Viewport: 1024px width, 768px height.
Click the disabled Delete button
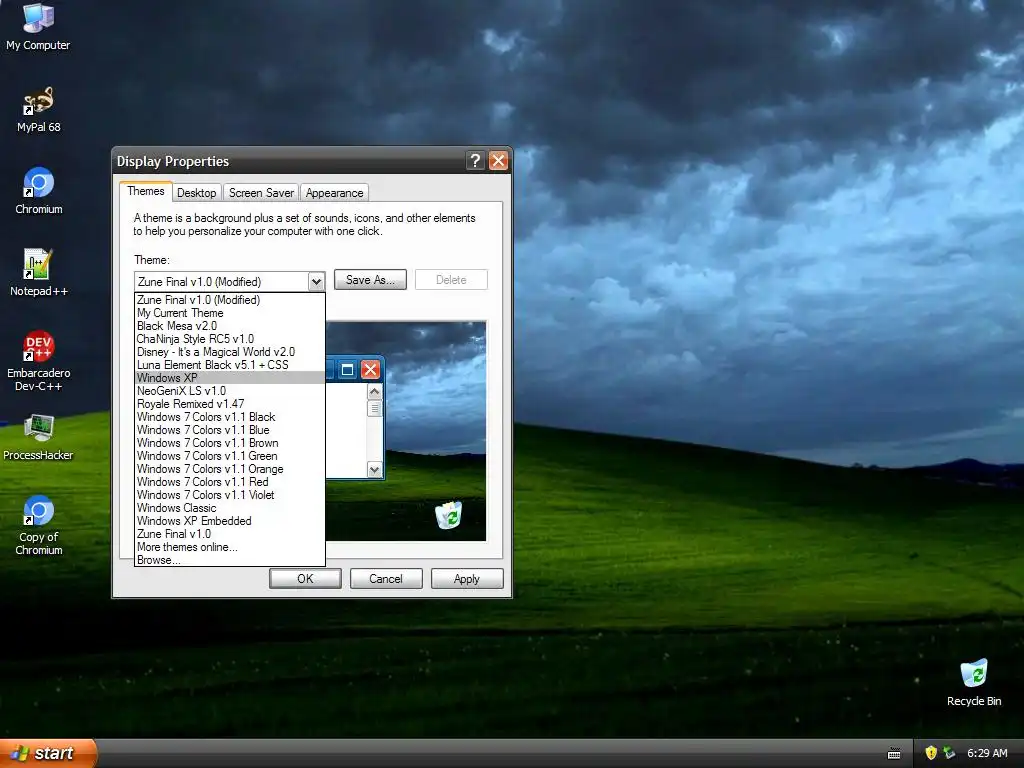pos(451,280)
